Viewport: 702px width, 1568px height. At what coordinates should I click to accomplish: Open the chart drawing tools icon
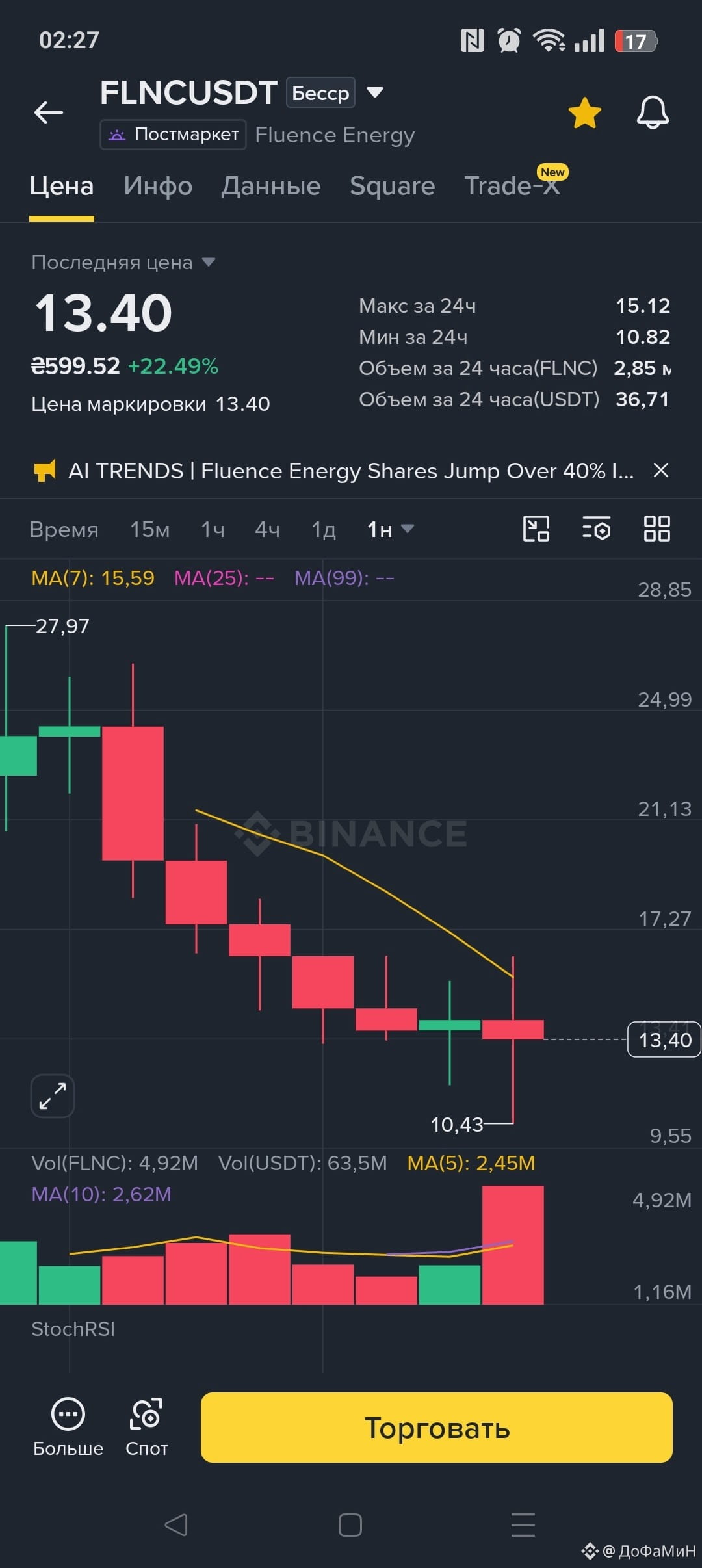coord(536,529)
